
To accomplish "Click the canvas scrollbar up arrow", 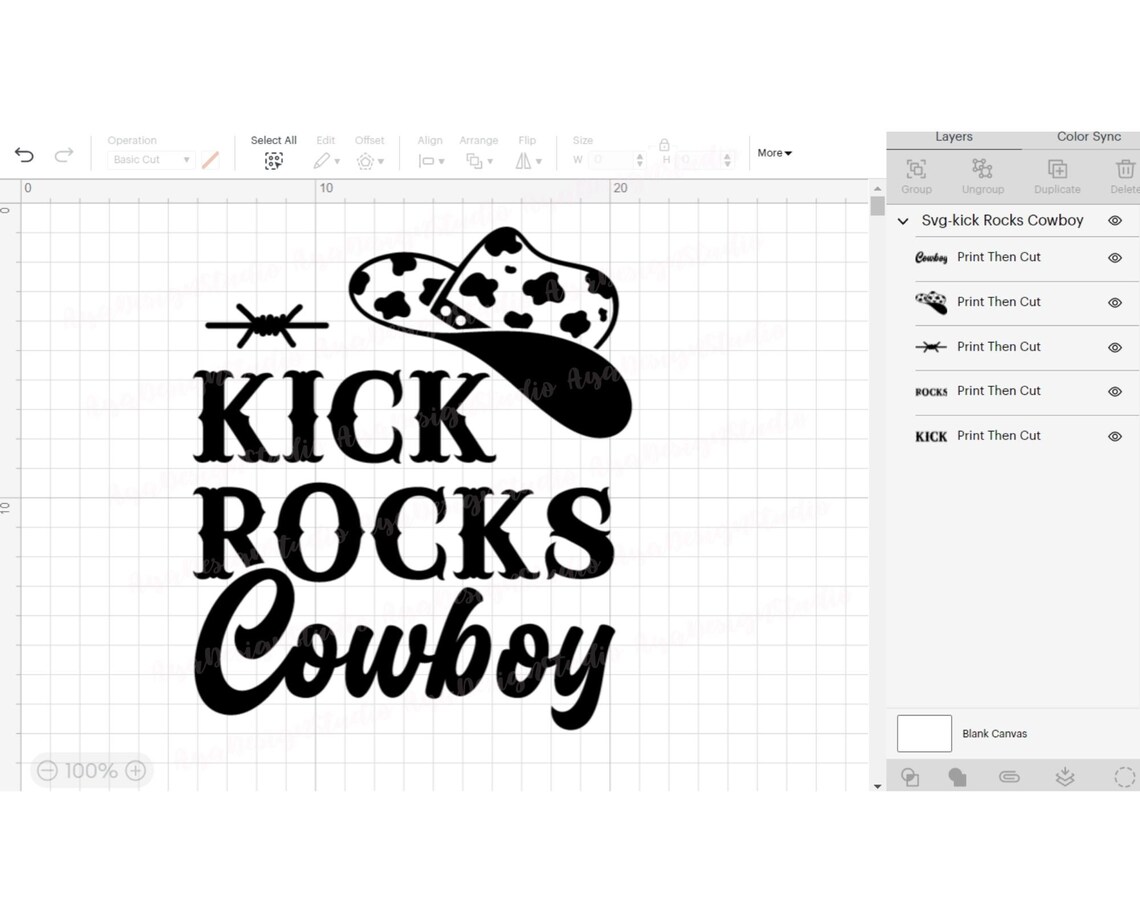I will pyautogui.click(x=878, y=188).
